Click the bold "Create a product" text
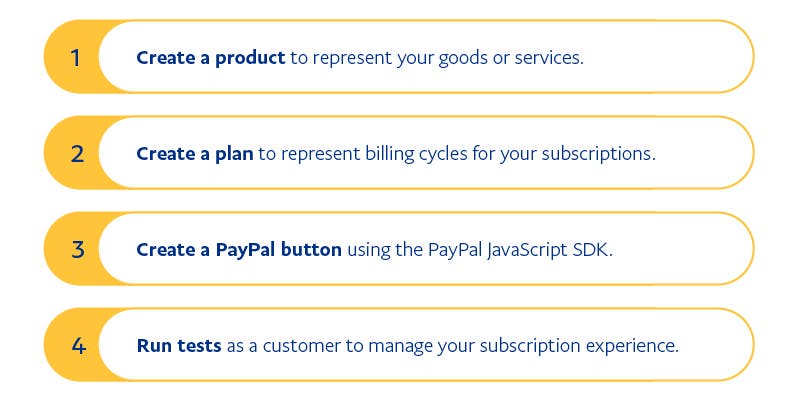Viewport: 800px width, 400px height. pyautogui.click(x=211, y=57)
